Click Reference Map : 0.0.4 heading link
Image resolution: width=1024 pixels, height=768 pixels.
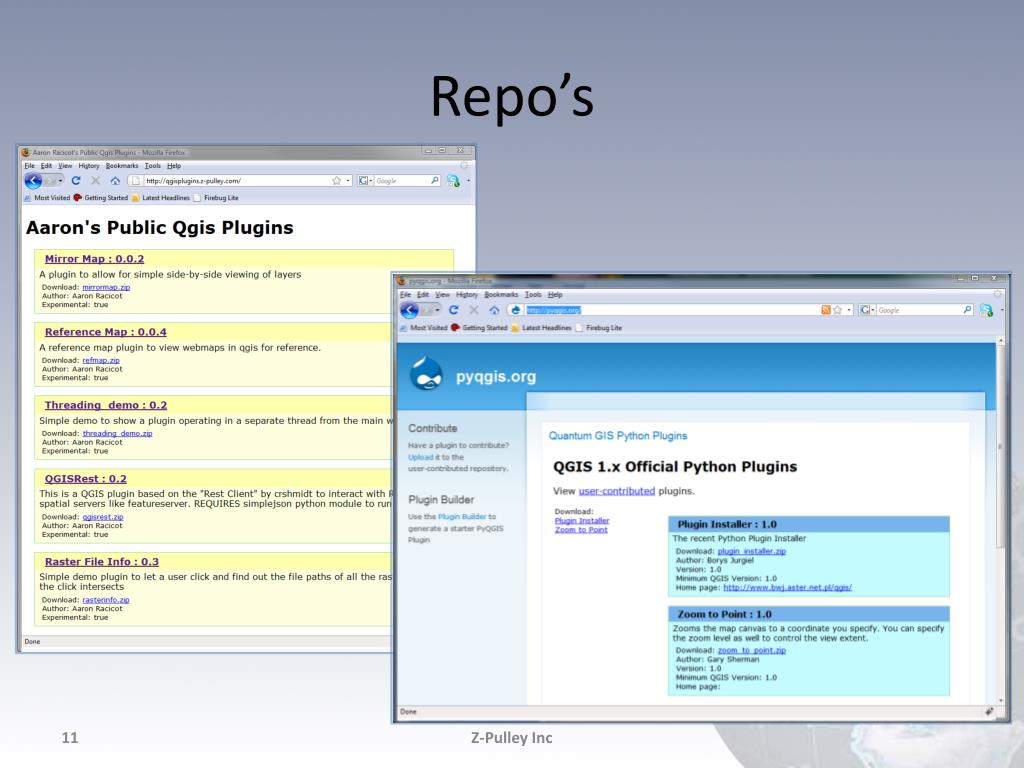click(x=105, y=332)
